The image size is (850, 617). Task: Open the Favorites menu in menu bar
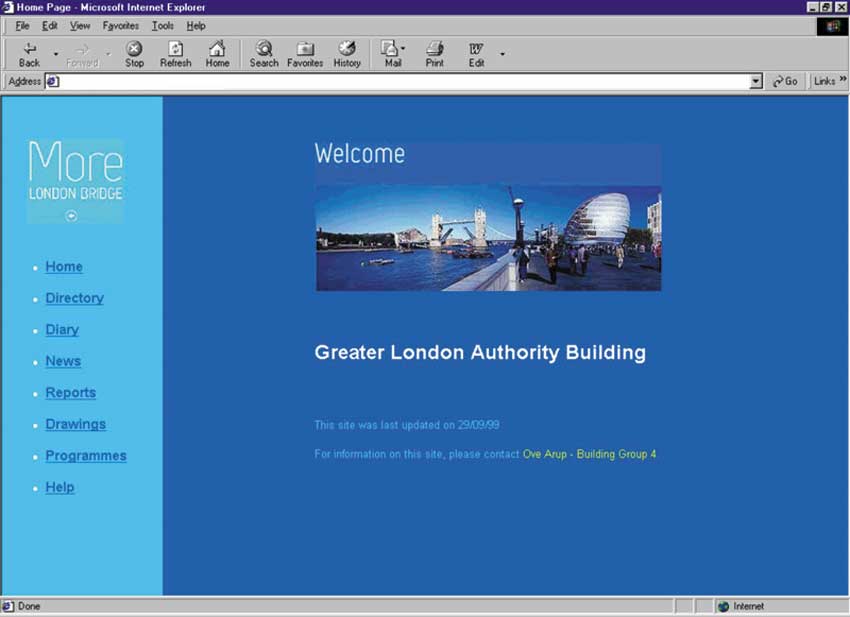click(120, 26)
